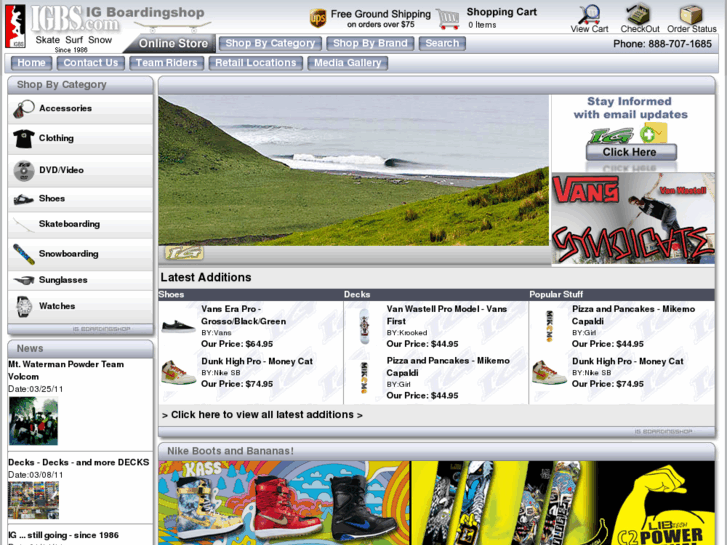
Task: Open the Retail Locations page
Action: [x=255, y=63]
